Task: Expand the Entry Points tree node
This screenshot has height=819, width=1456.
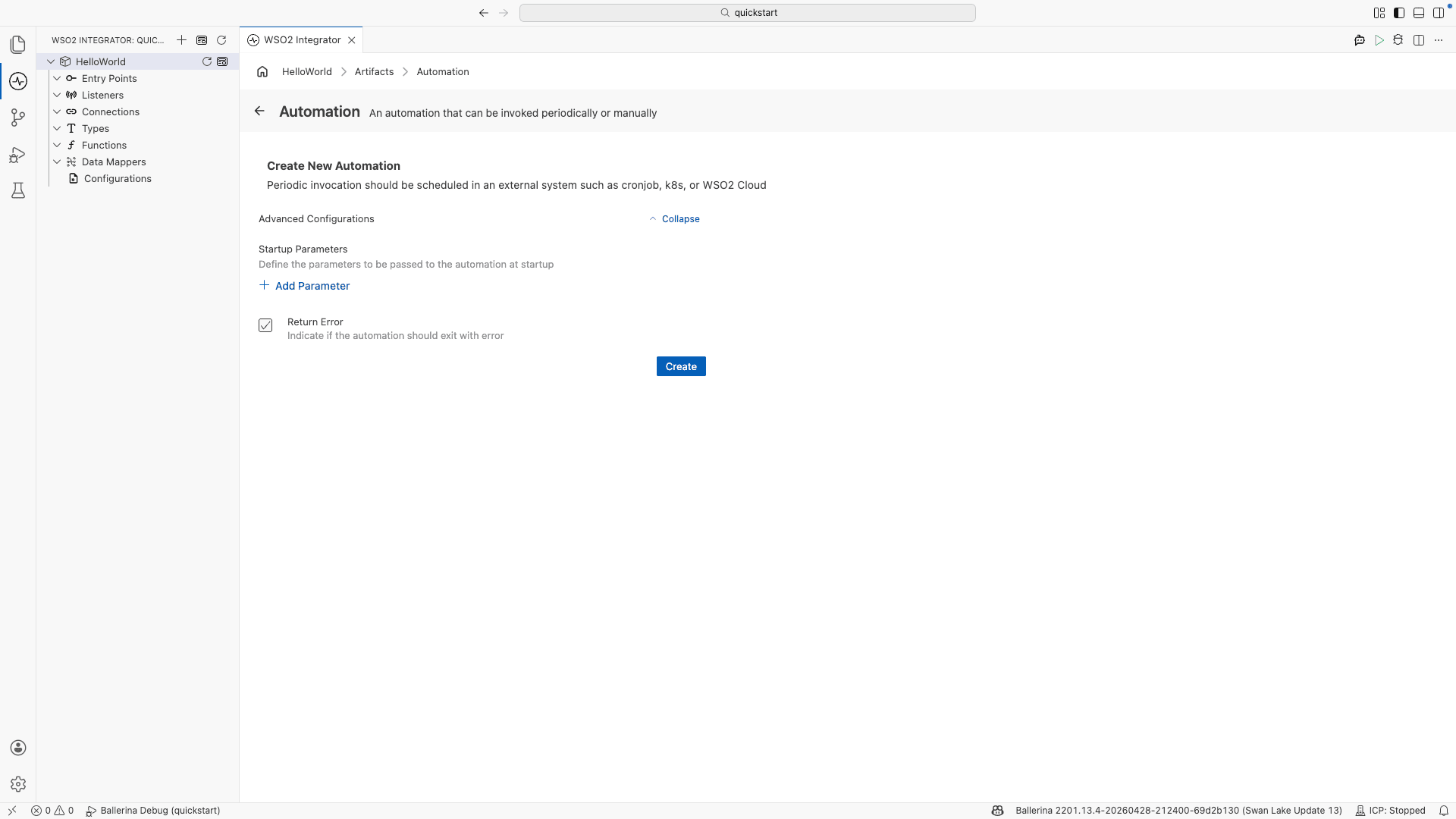Action: [57, 78]
